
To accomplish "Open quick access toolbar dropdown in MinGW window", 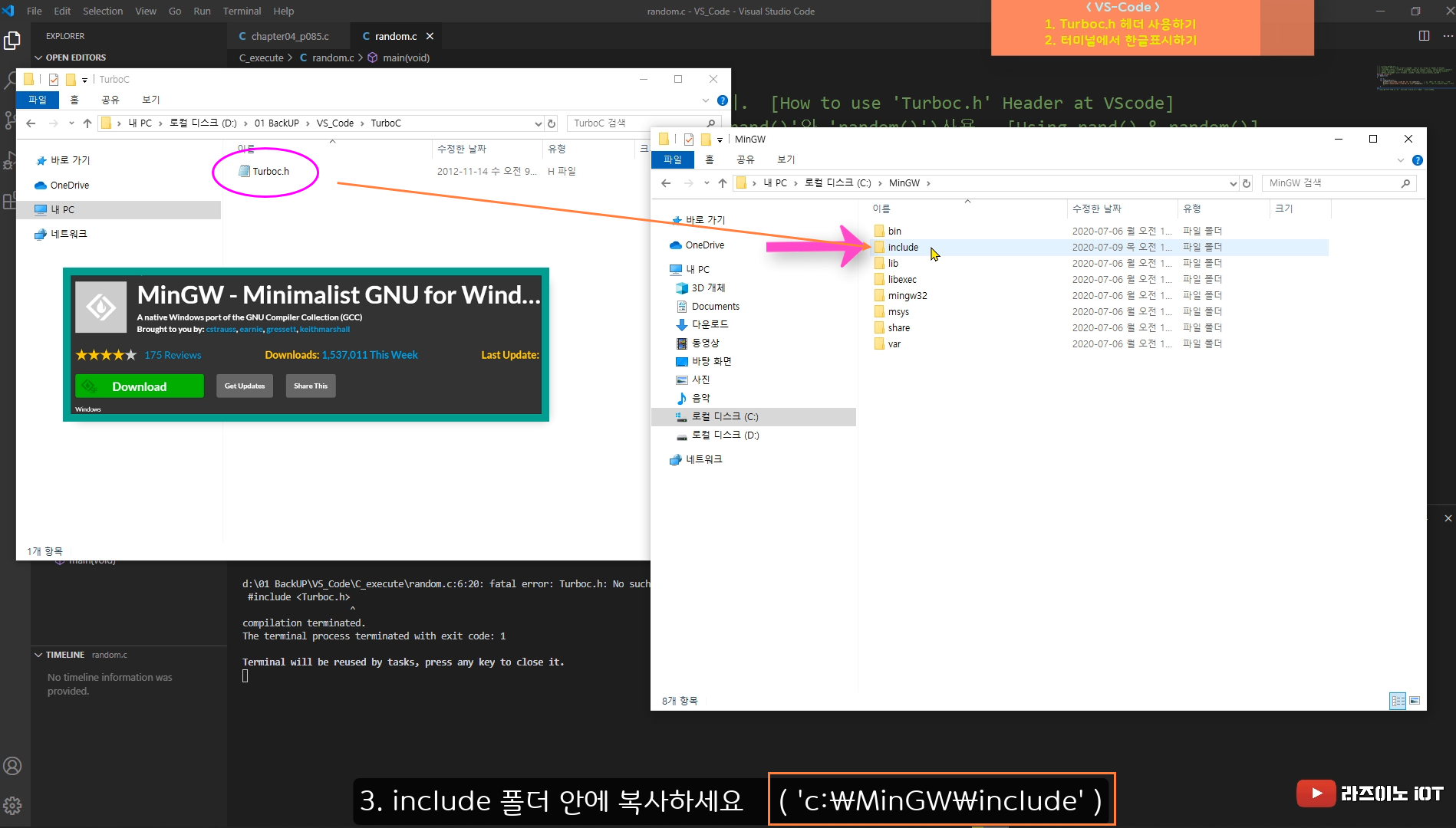I will click(720, 140).
